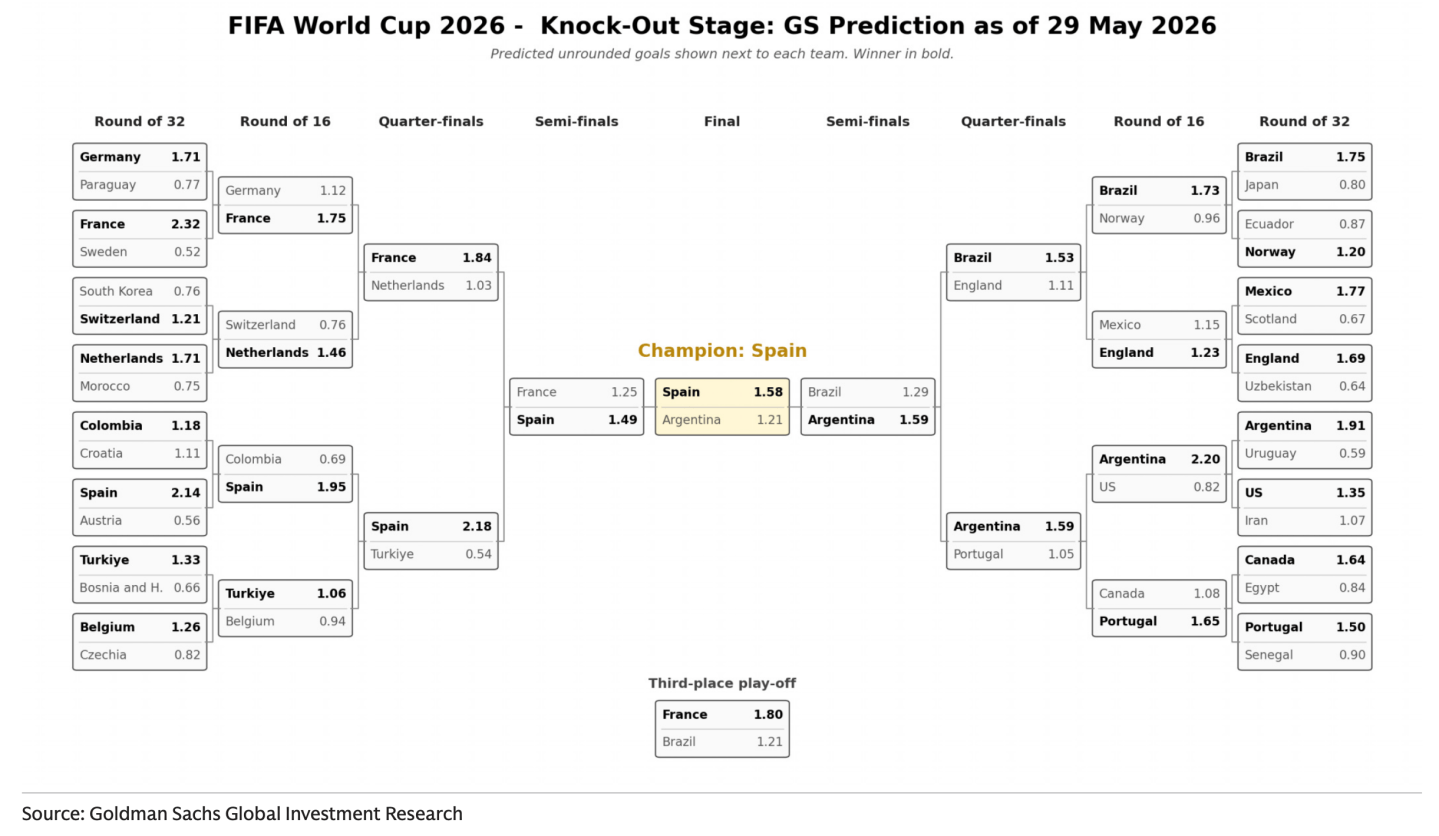Click the Colombia vs Croatia match box

pos(140,440)
